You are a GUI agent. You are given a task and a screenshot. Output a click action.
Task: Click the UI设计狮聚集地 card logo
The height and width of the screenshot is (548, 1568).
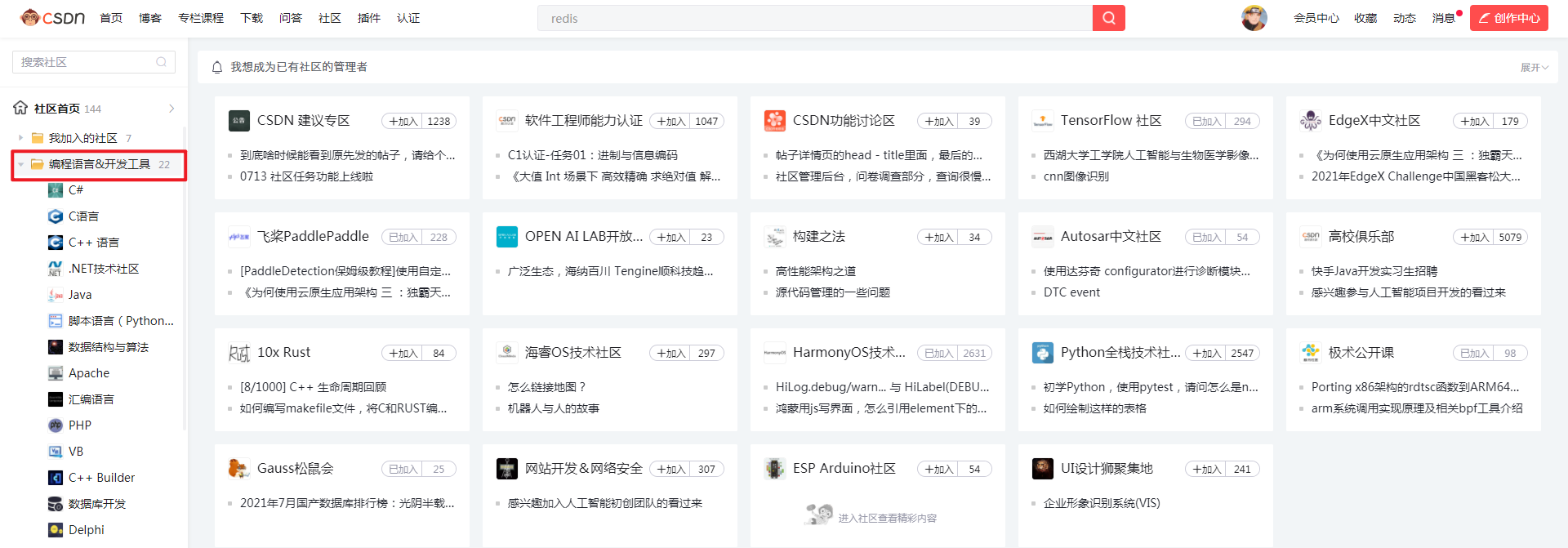(1043, 469)
